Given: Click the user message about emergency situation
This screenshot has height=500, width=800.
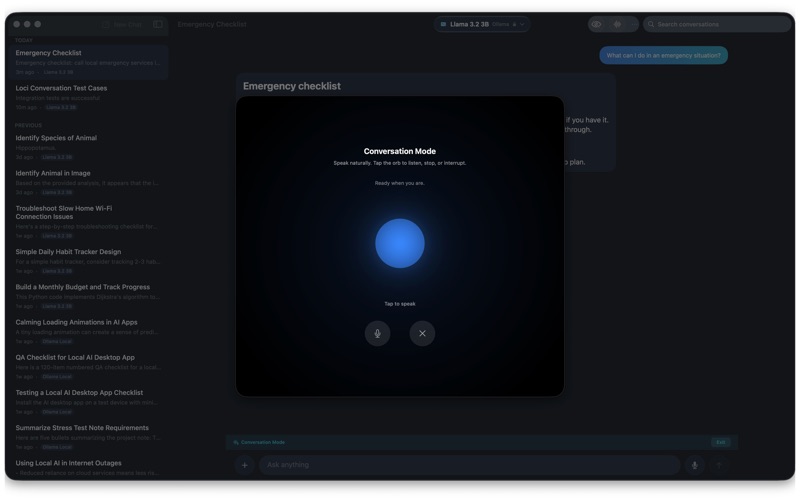Looking at the screenshot, I should (x=663, y=55).
